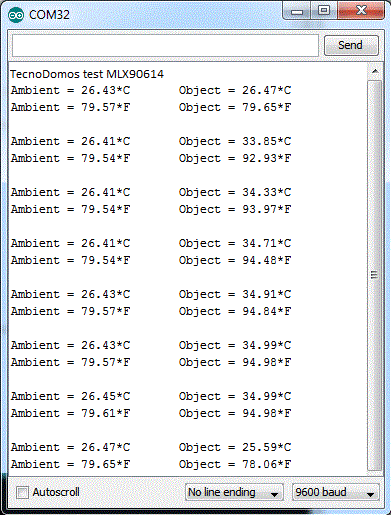
Task: Open the 9600 baud rate dropdown
Action: pos(335,492)
